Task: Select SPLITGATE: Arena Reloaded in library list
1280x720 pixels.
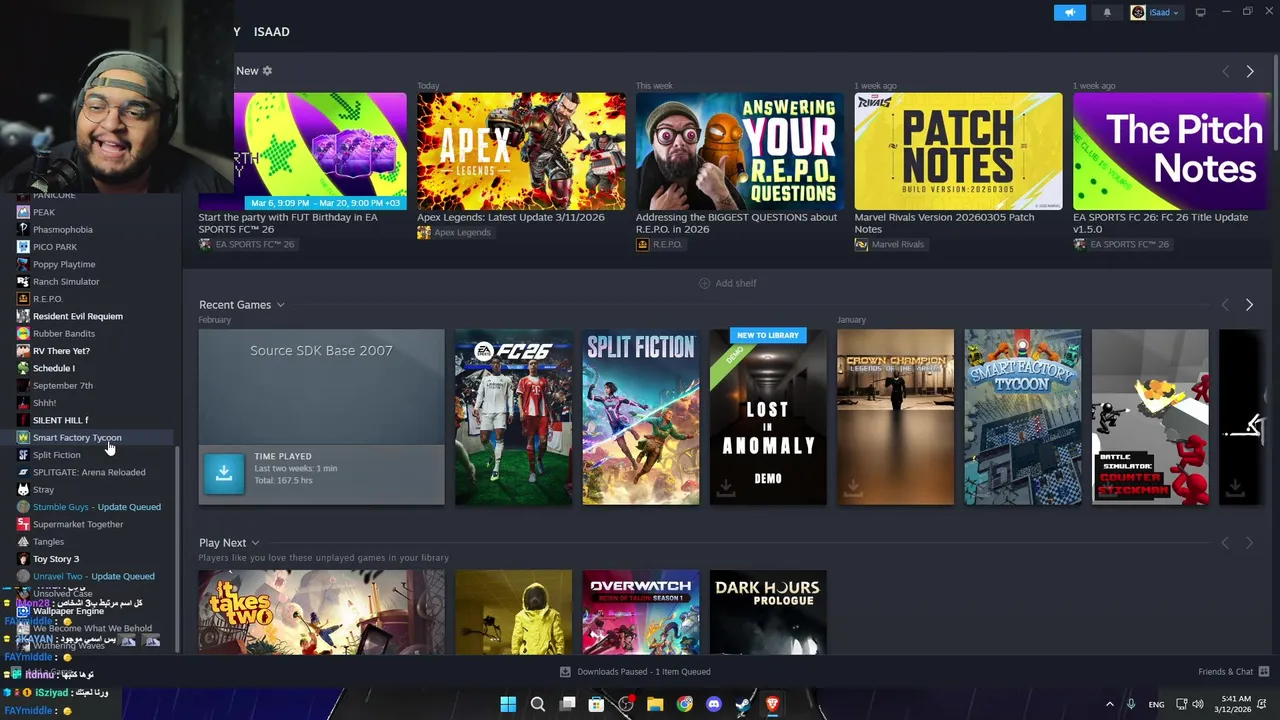Action: [x=90, y=472]
